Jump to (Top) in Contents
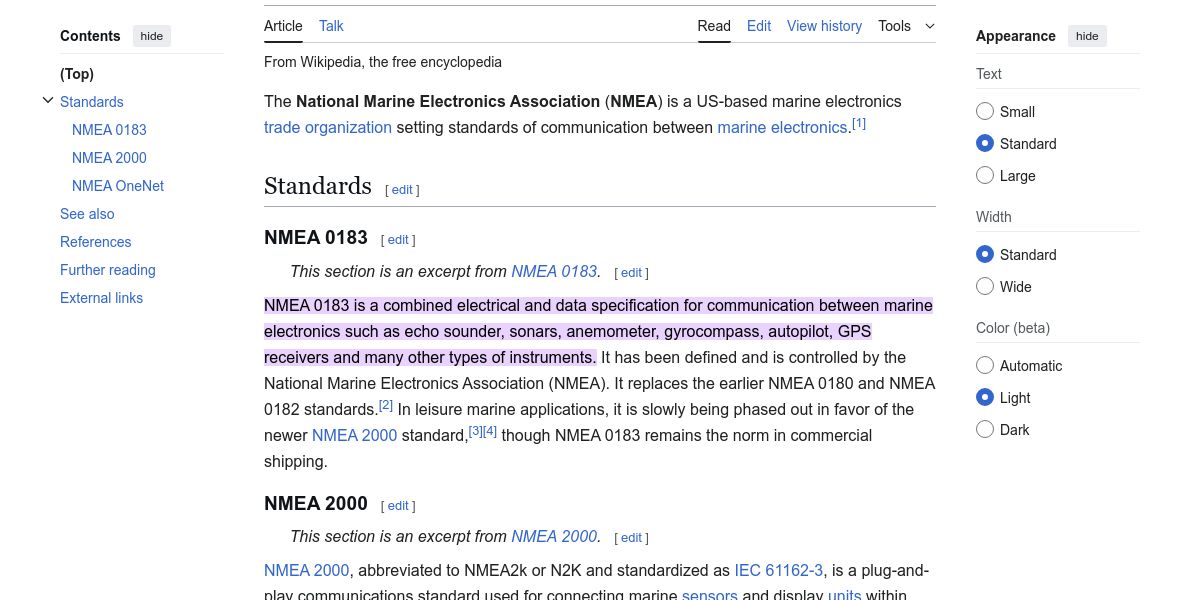 pyautogui.click(x=77, y=74)
